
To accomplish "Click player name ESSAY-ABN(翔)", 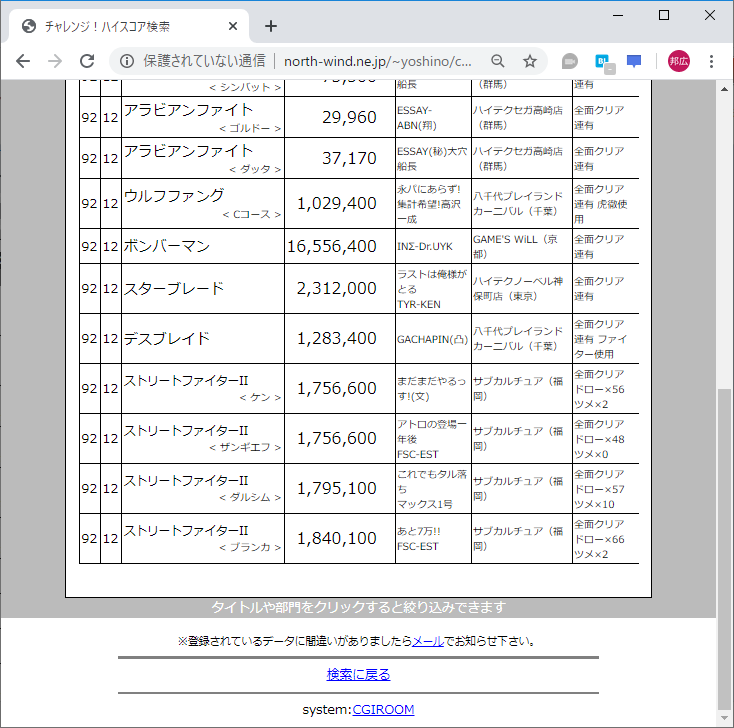I will coord(417,118).
